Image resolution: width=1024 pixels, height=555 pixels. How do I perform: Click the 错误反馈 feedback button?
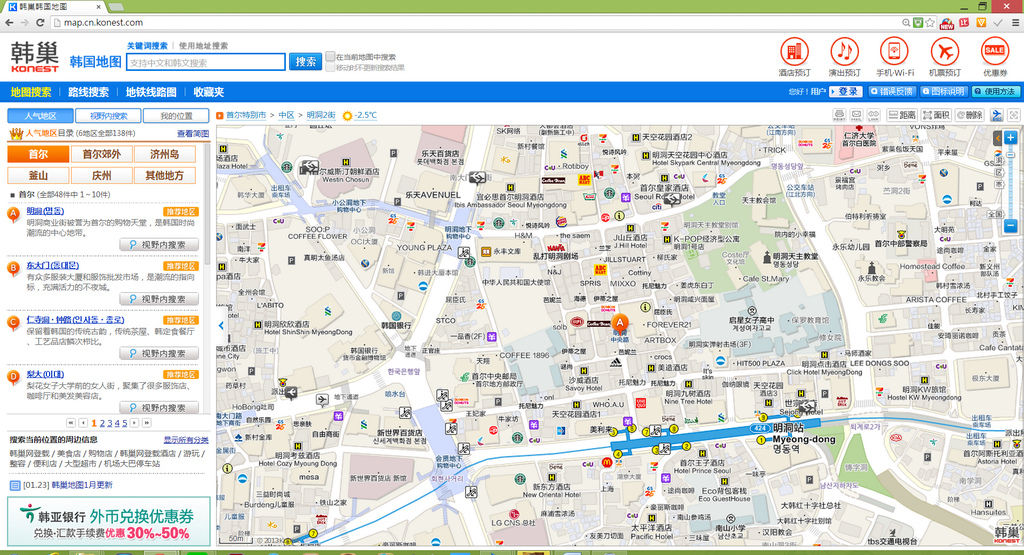pyautogui.click(x=891, y=92)
